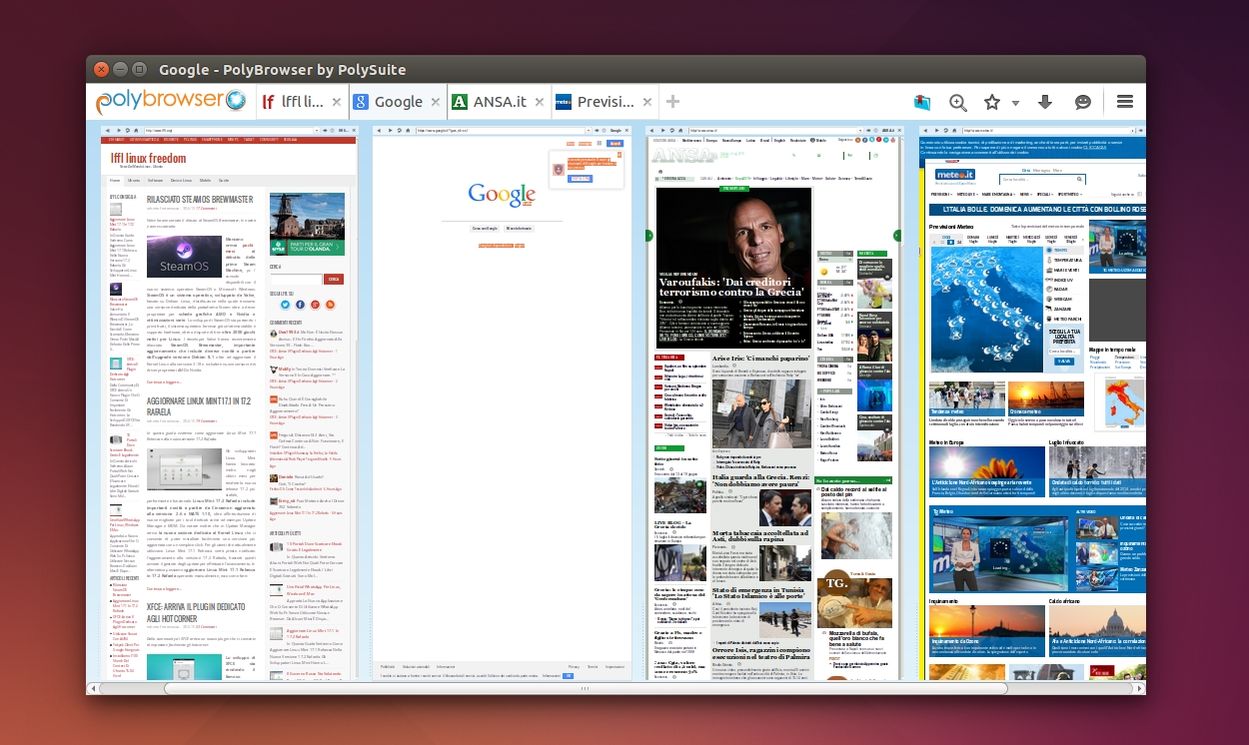The image size is (1249, 745).
Task: Activate the zoom magnifier tool
Action: coord(958,101)
